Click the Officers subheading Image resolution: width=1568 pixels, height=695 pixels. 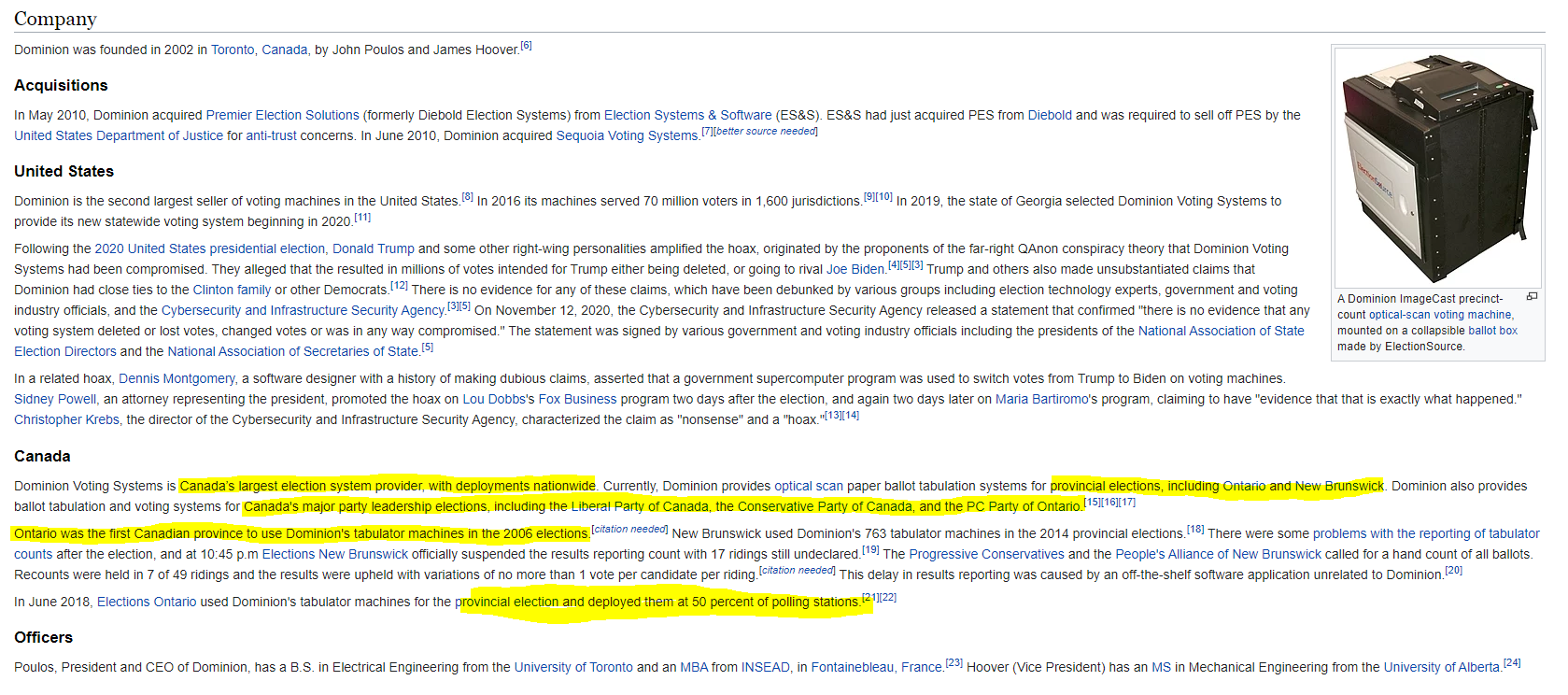point(43,637)
